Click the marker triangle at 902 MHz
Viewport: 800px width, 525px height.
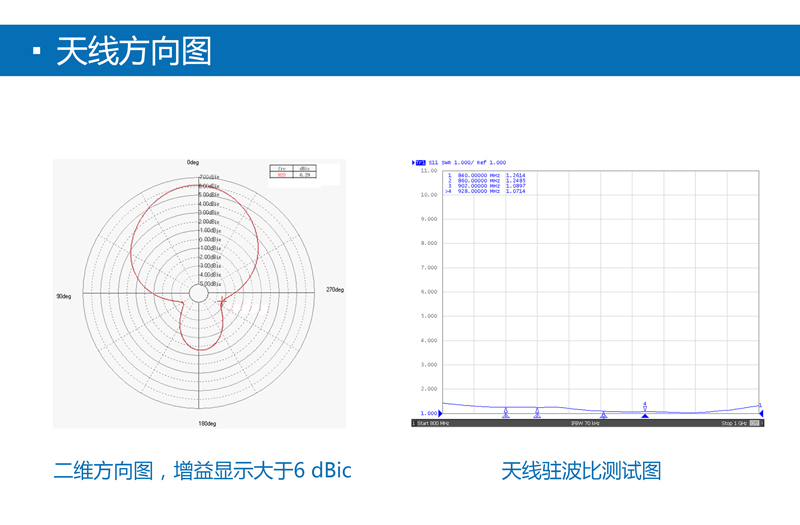coord(604,415)
